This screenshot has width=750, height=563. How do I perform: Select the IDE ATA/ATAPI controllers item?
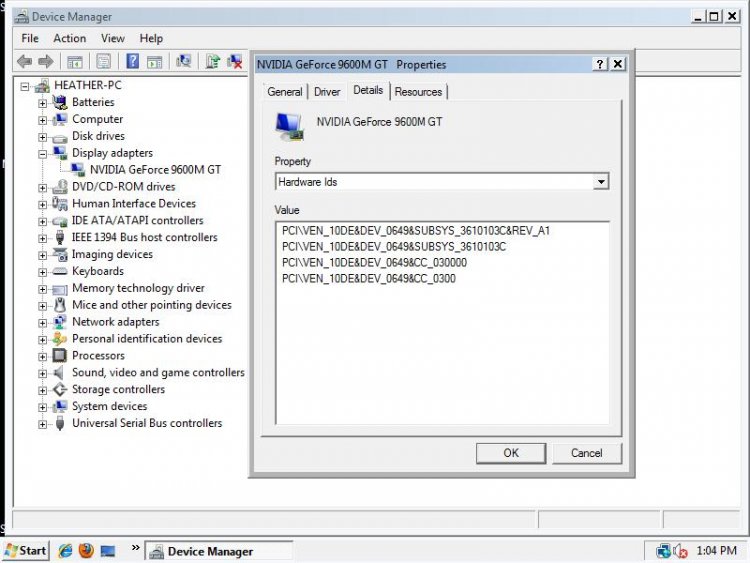point(138,221)
